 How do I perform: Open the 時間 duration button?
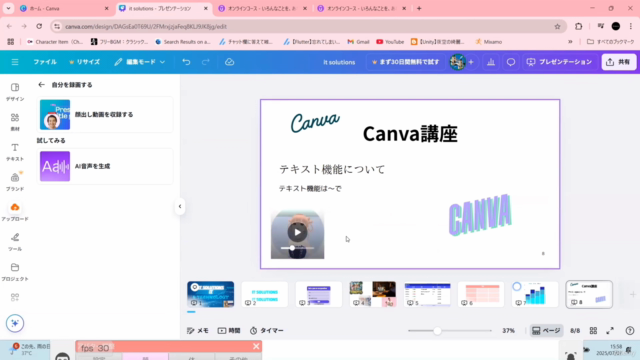pos(229,331)
